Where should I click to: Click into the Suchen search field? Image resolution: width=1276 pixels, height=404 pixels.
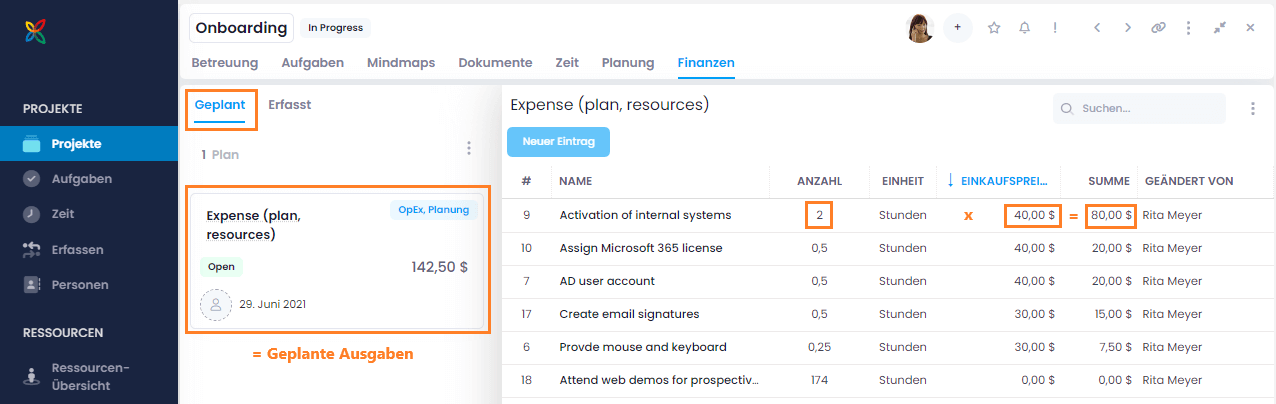point(1145,108)
